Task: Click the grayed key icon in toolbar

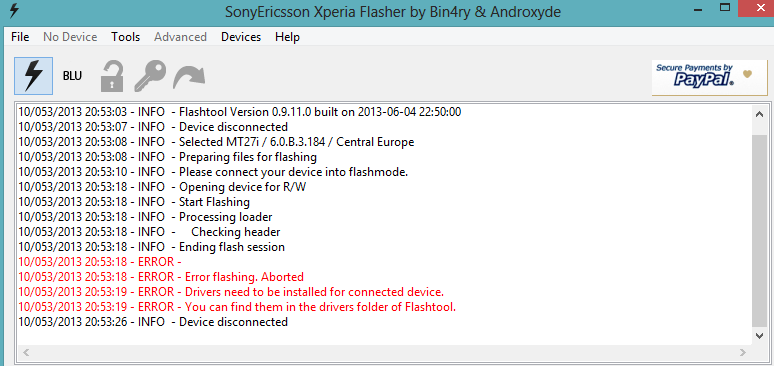Action: (x=150, y=76)
